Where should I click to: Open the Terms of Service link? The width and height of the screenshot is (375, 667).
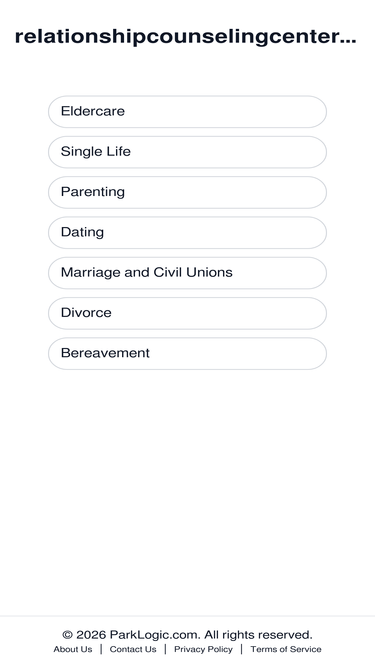(286, 649)
